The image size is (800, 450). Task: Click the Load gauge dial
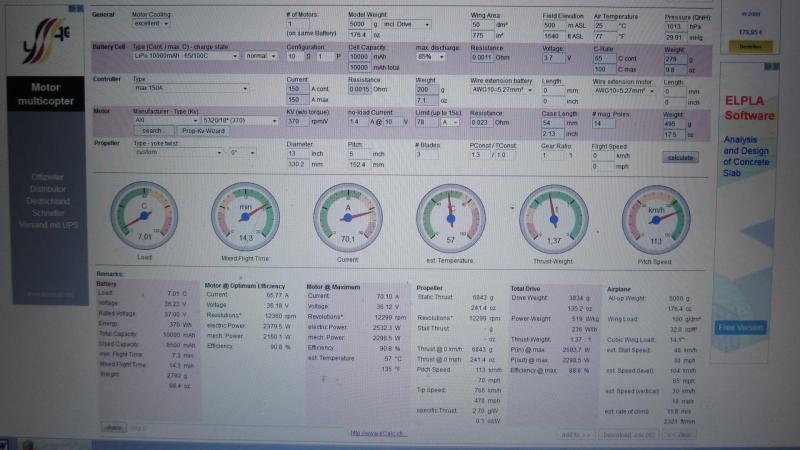coord(144,216)
